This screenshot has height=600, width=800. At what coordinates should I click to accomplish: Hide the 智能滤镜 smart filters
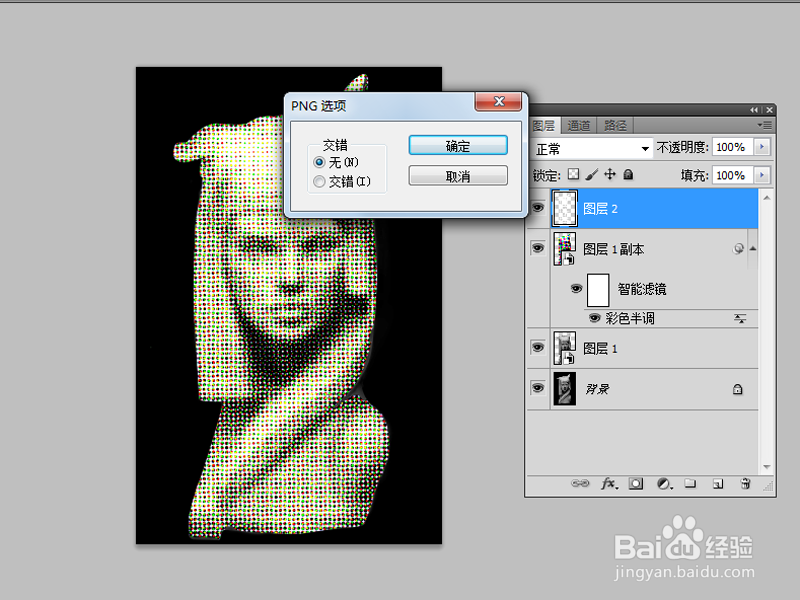pyautogui.click(x=576, y=289)
